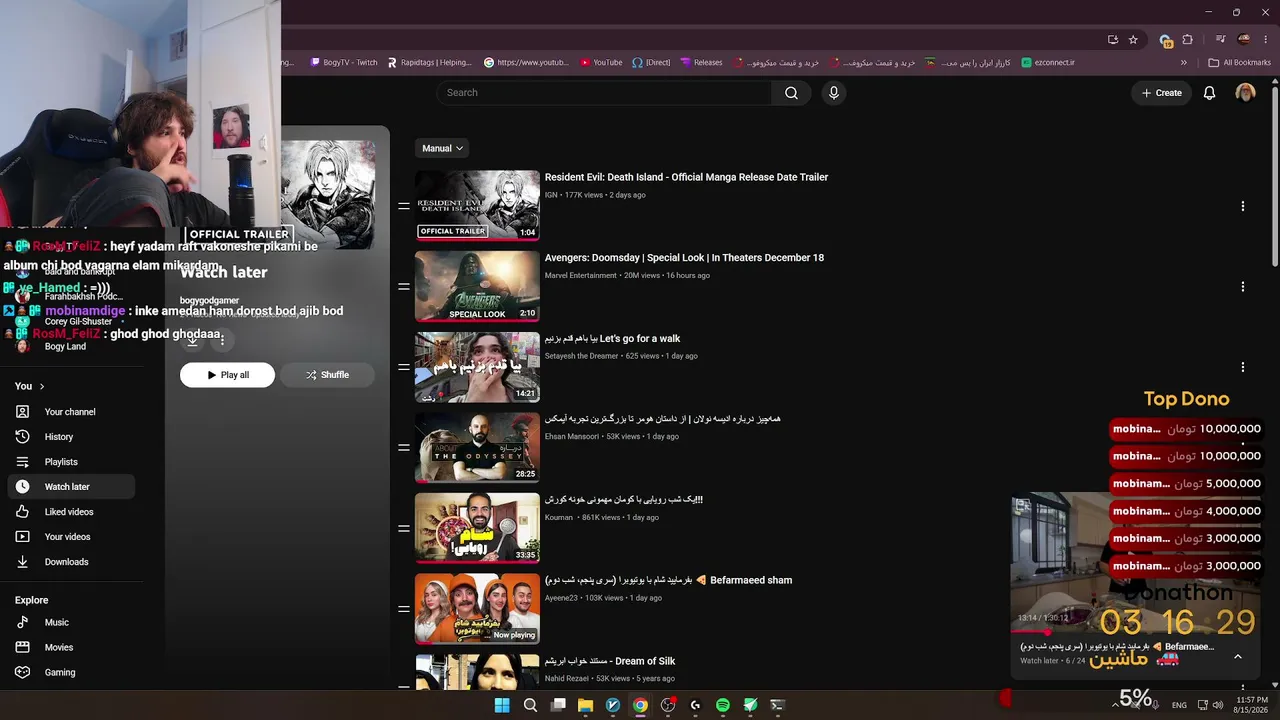The width and height of the screenshot is (1280, 720).
Task: Grab the reorder handle for Let's go for a walk
Action: [404, 367]
